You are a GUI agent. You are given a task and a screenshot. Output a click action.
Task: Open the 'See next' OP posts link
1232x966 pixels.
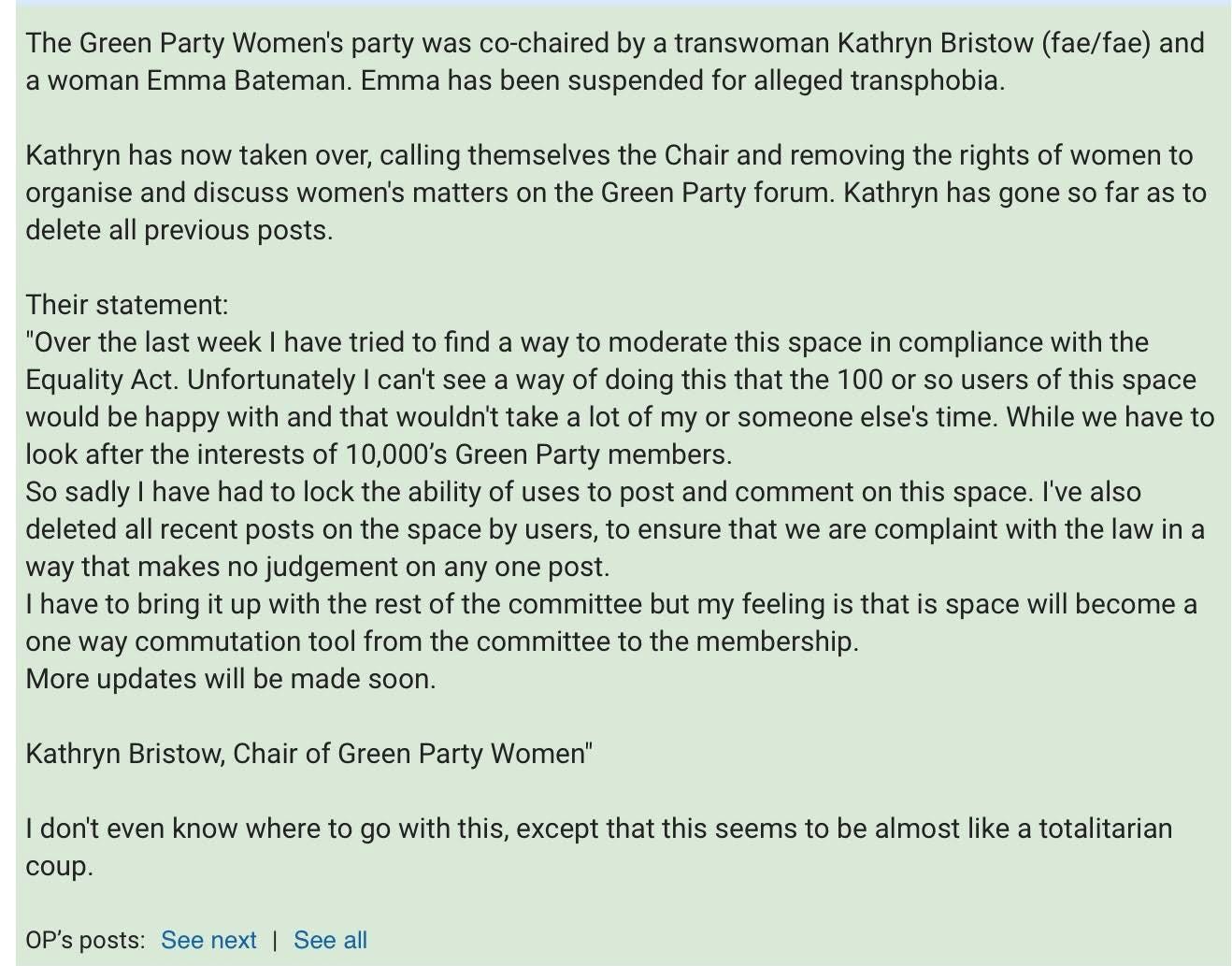[x=208, y=940]
